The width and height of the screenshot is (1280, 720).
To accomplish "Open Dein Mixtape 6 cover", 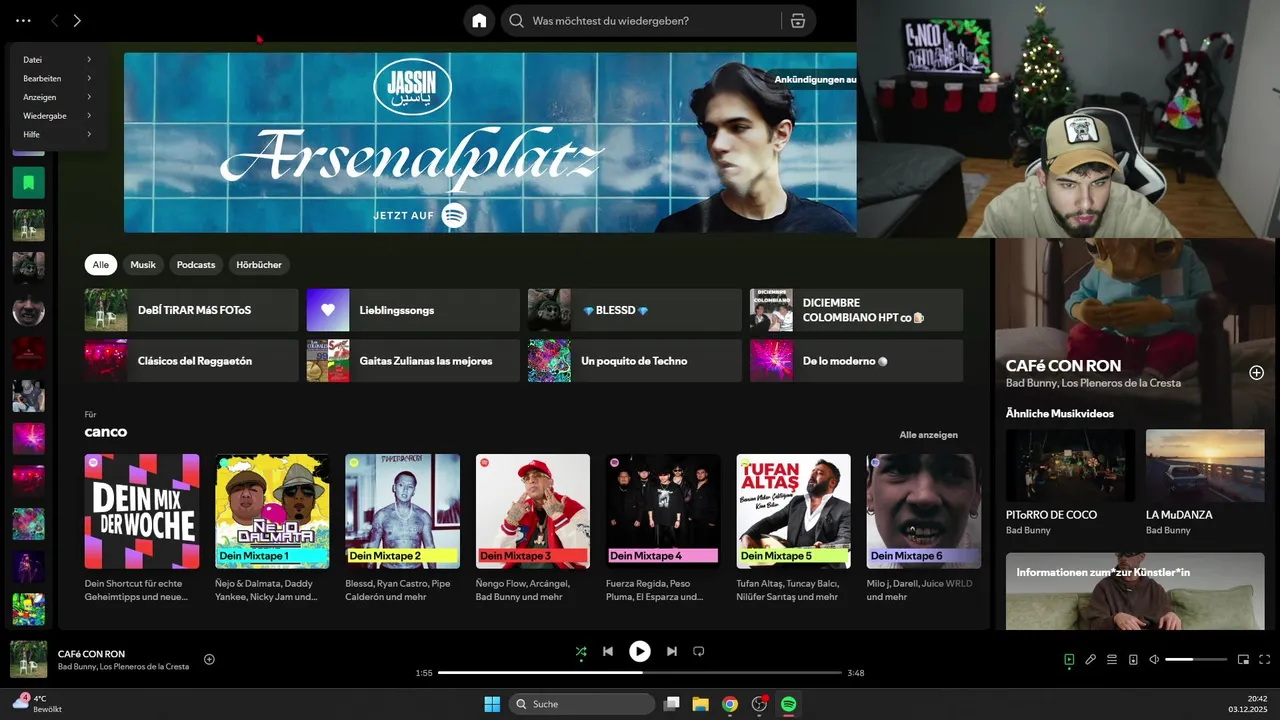I will tap(924, 511).
